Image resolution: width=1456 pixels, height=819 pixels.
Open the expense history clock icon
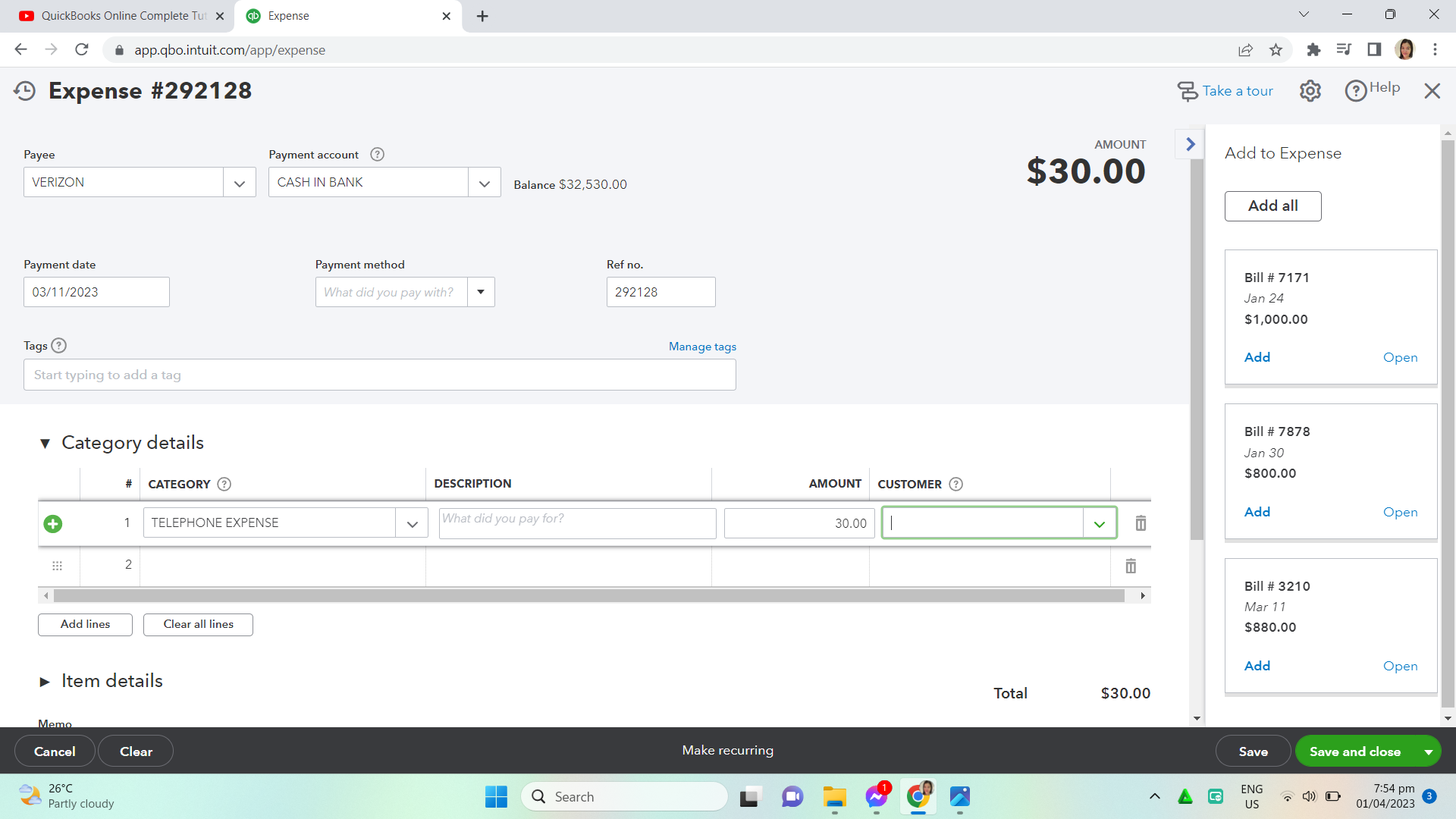[x=24, y=91]
